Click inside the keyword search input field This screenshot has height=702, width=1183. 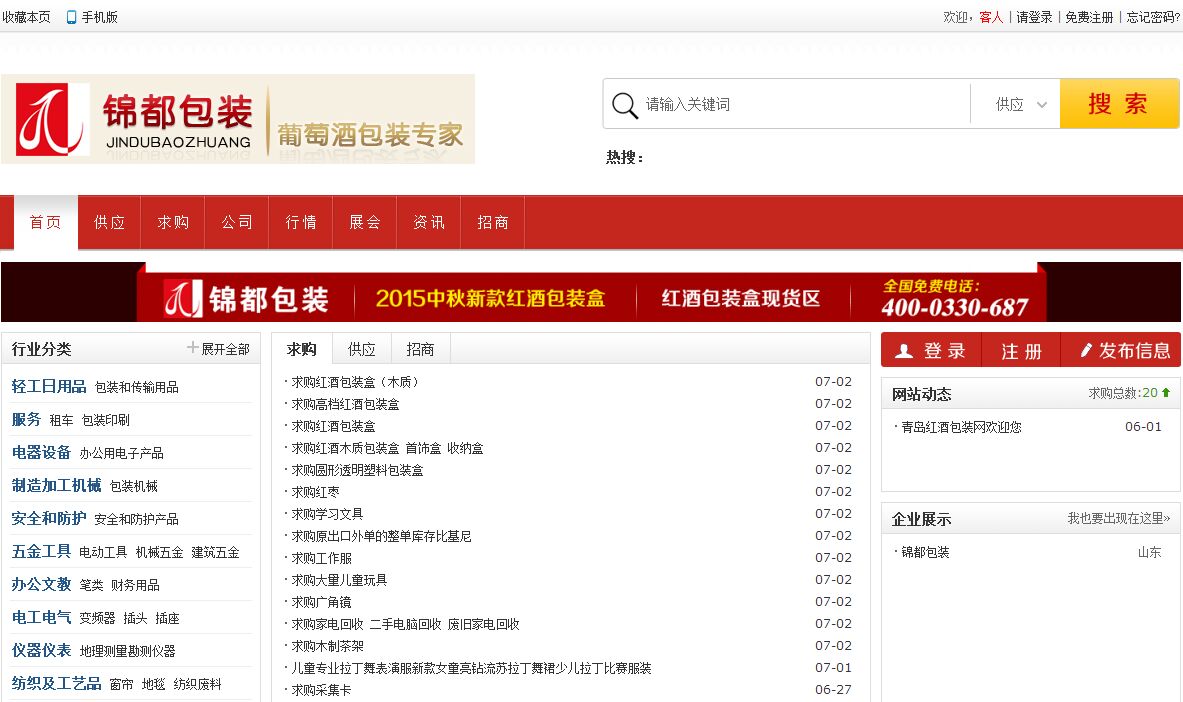[x=790, y=104]
